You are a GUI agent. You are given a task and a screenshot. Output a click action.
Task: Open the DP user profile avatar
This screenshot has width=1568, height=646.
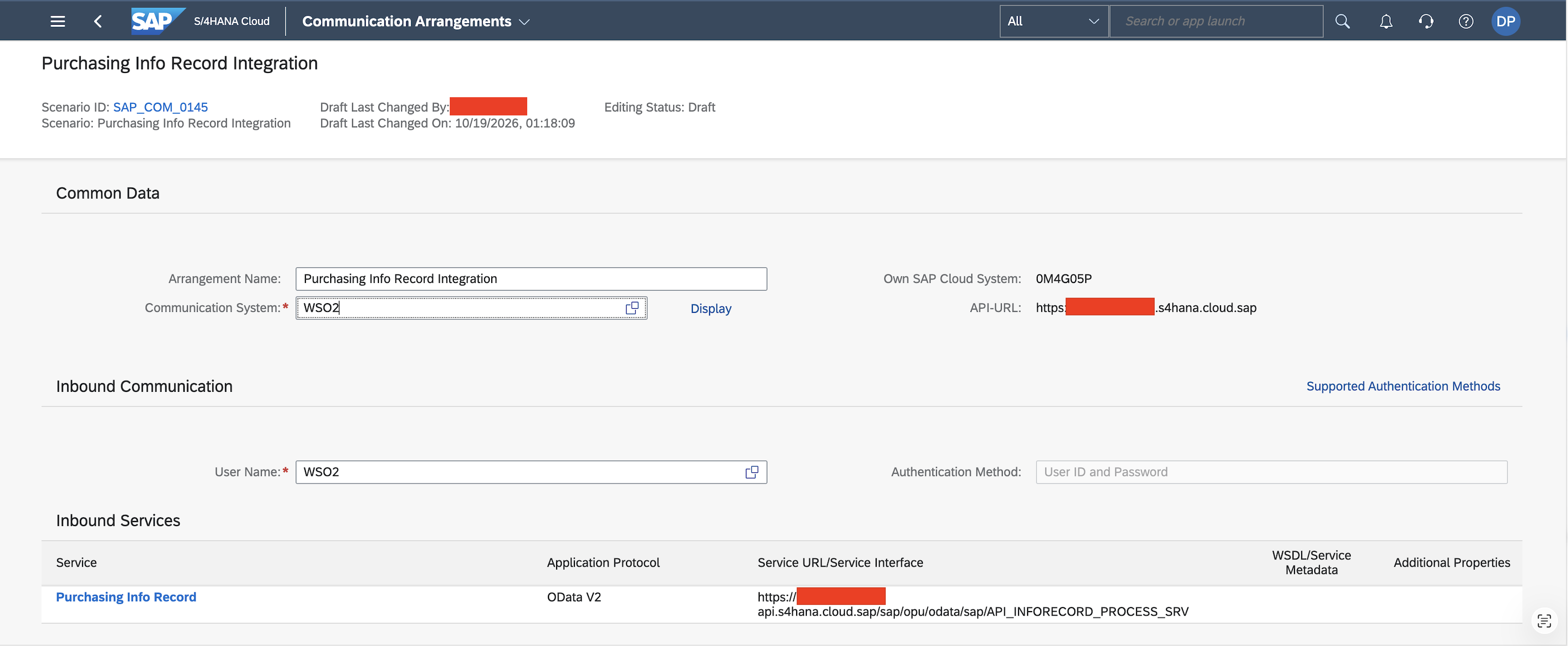[1505, 21]
